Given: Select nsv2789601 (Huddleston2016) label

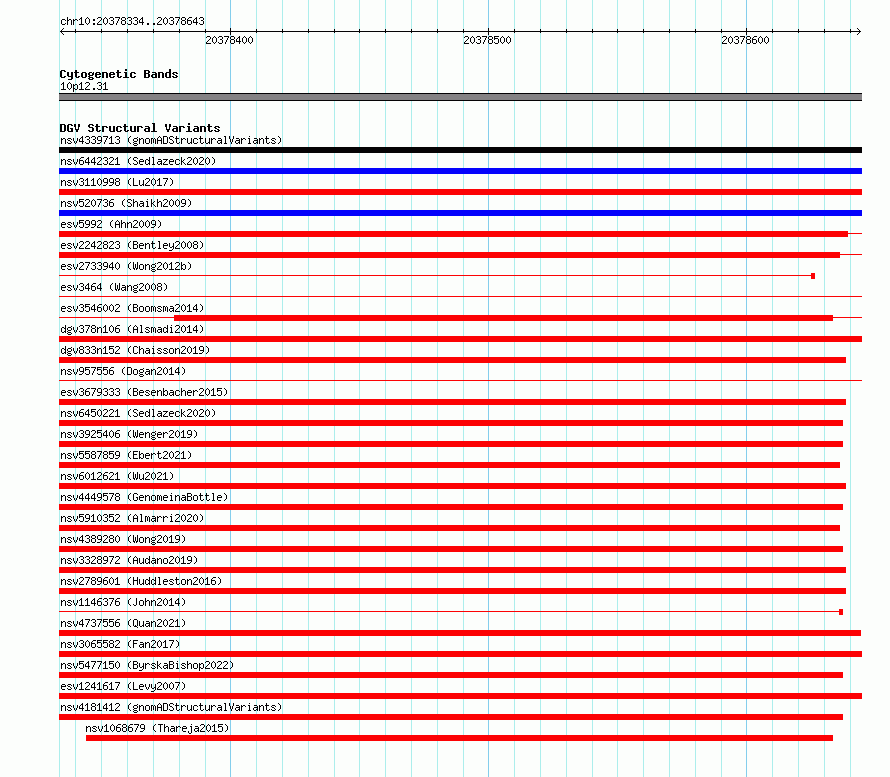Looking at the screenshot, I should (141, 581).
